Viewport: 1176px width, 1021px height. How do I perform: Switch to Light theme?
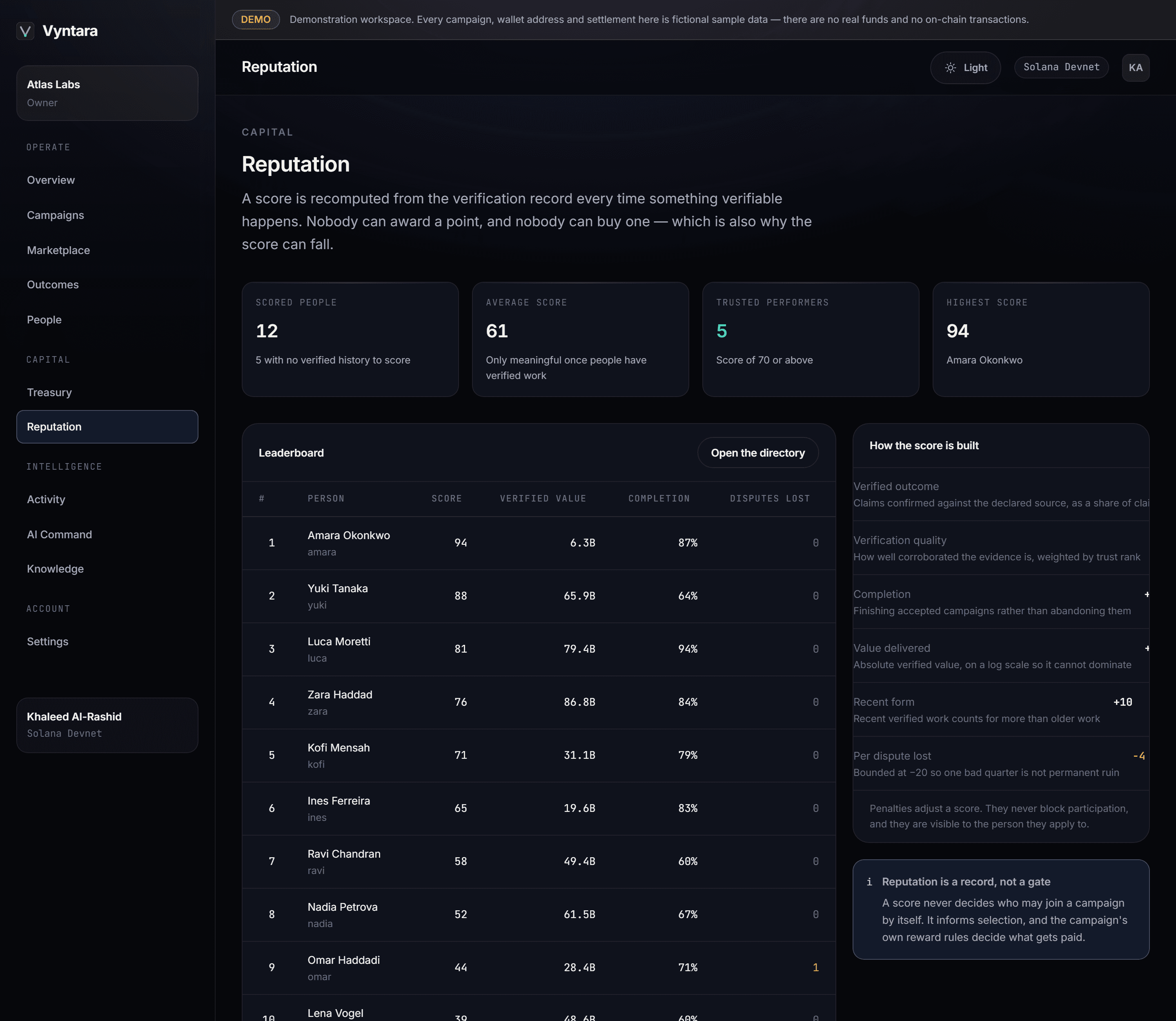point(965,68)
